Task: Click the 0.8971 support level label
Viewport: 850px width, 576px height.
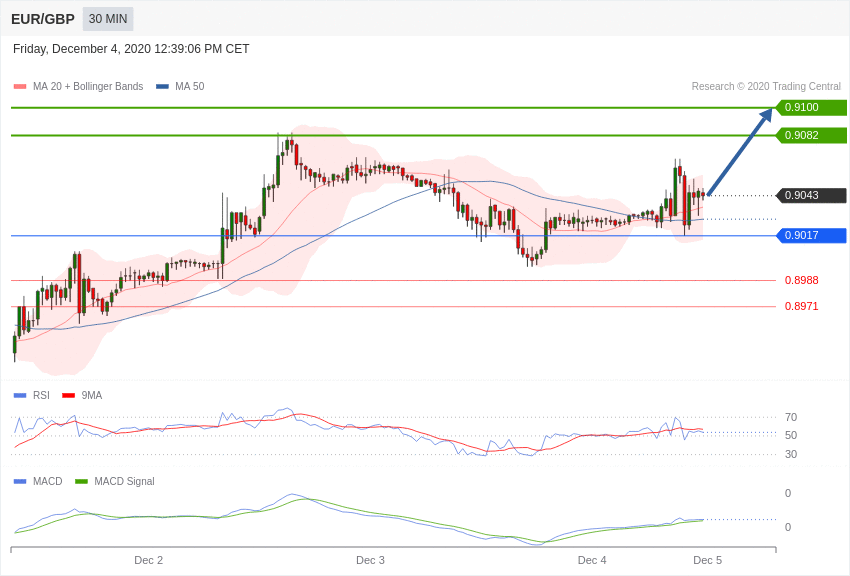Action: pos(802,306)
